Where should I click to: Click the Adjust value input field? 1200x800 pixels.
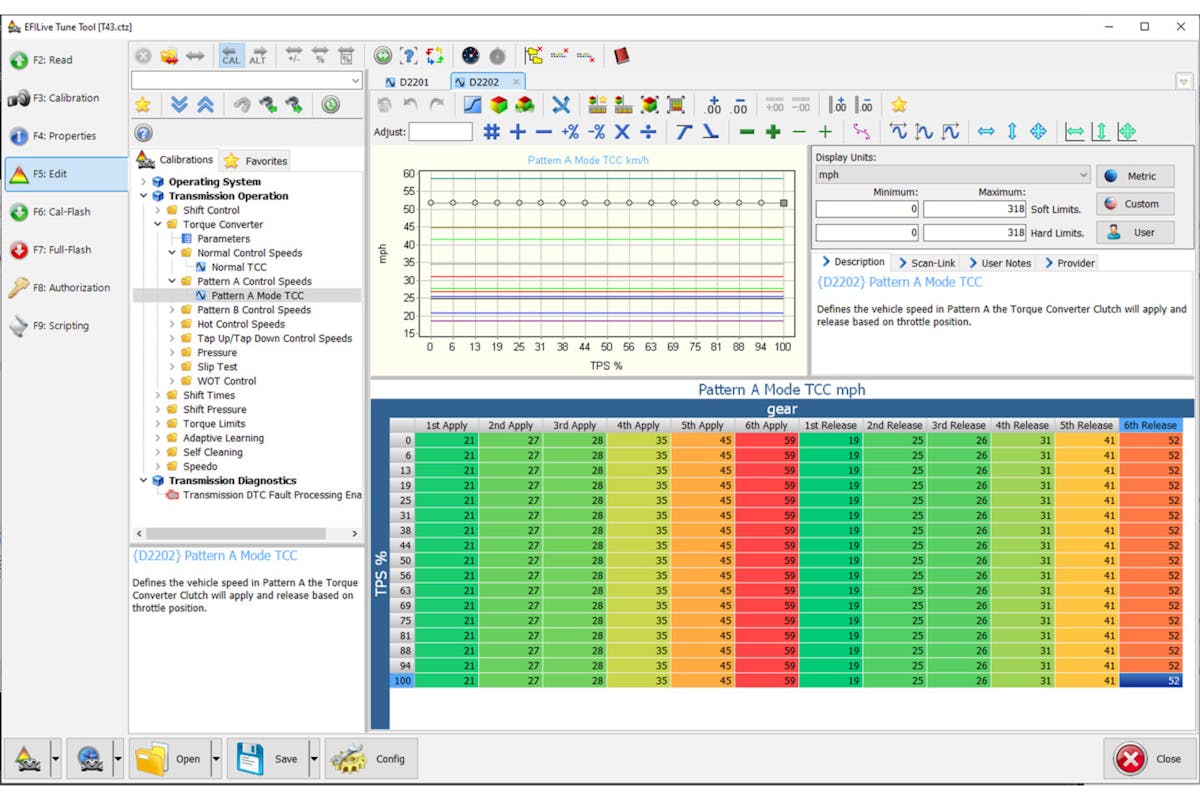tap(440, 132)
